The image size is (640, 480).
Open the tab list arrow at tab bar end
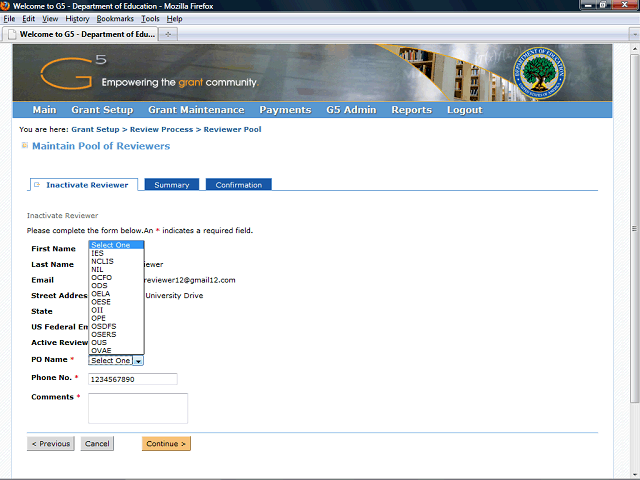634,34
